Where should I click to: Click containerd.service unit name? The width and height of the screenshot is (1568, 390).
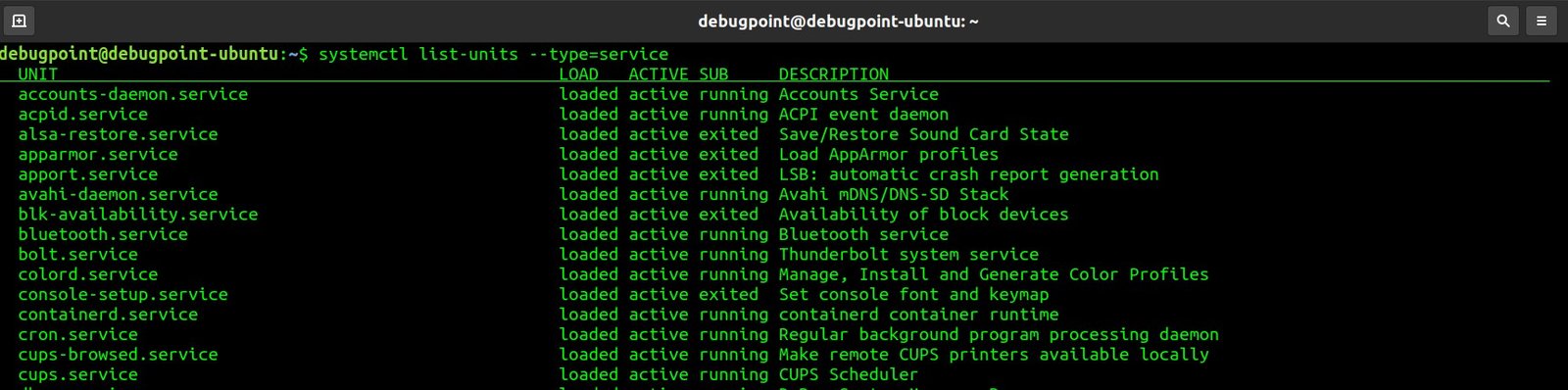point(108,315)
